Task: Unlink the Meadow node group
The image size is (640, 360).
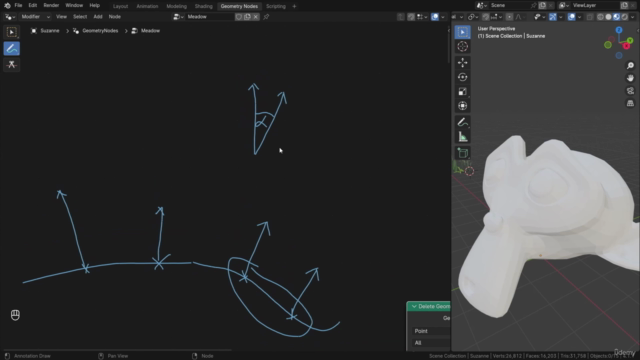Action: point(256,17)
